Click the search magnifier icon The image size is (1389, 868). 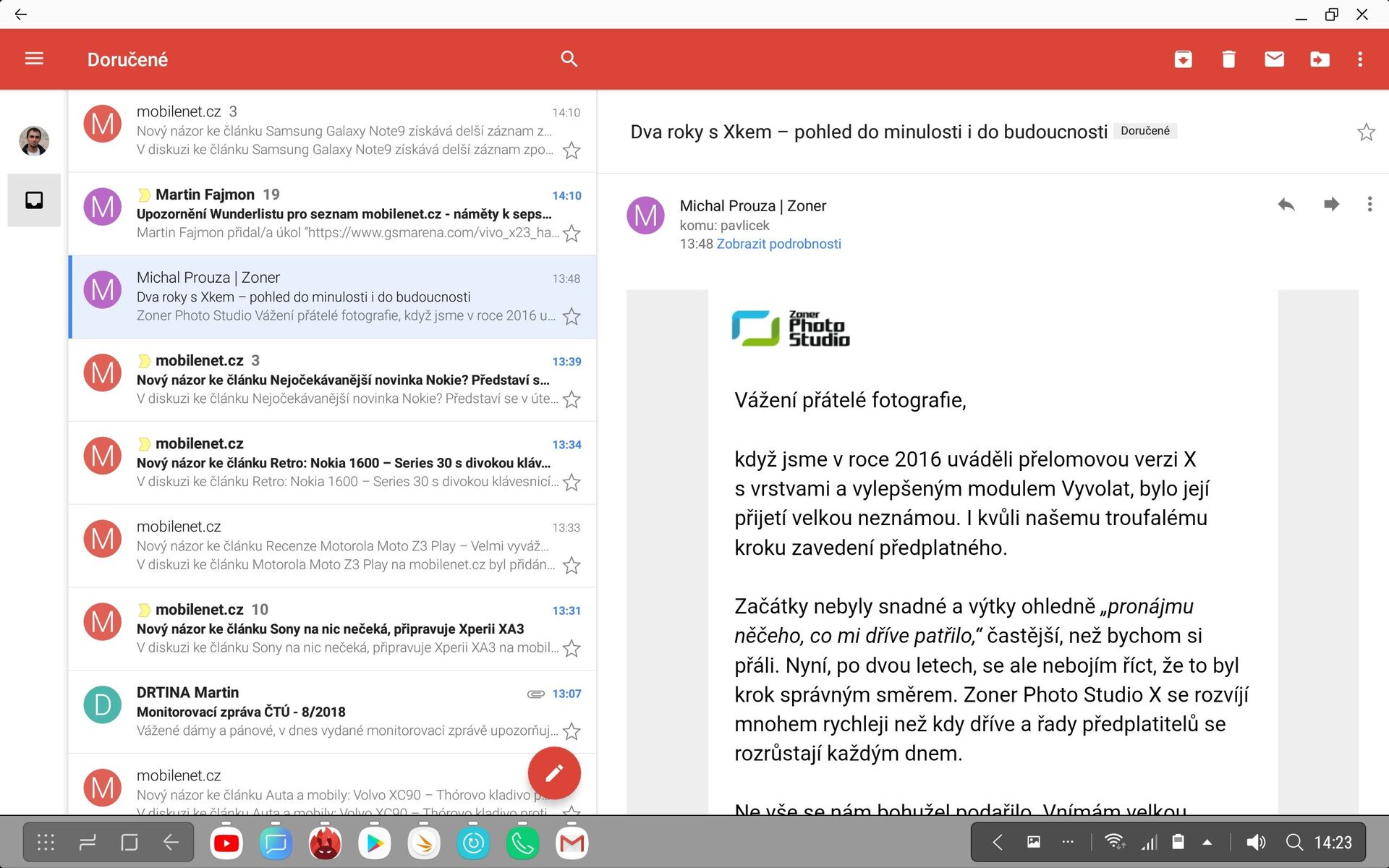point(569,59)
